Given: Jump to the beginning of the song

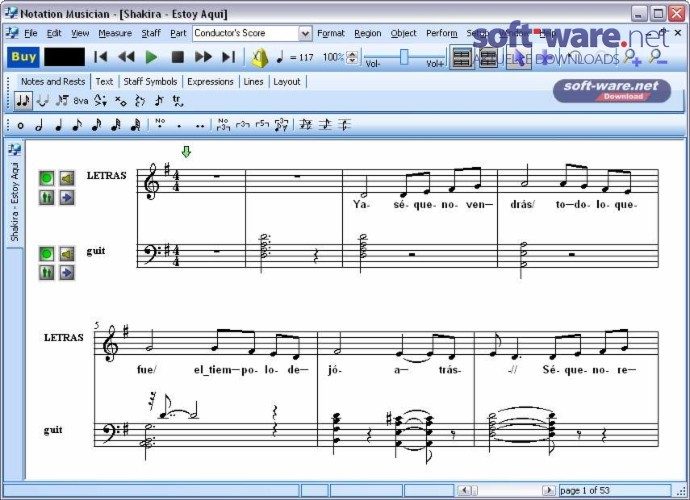Looking at the screenshot, I should [100, 57].
